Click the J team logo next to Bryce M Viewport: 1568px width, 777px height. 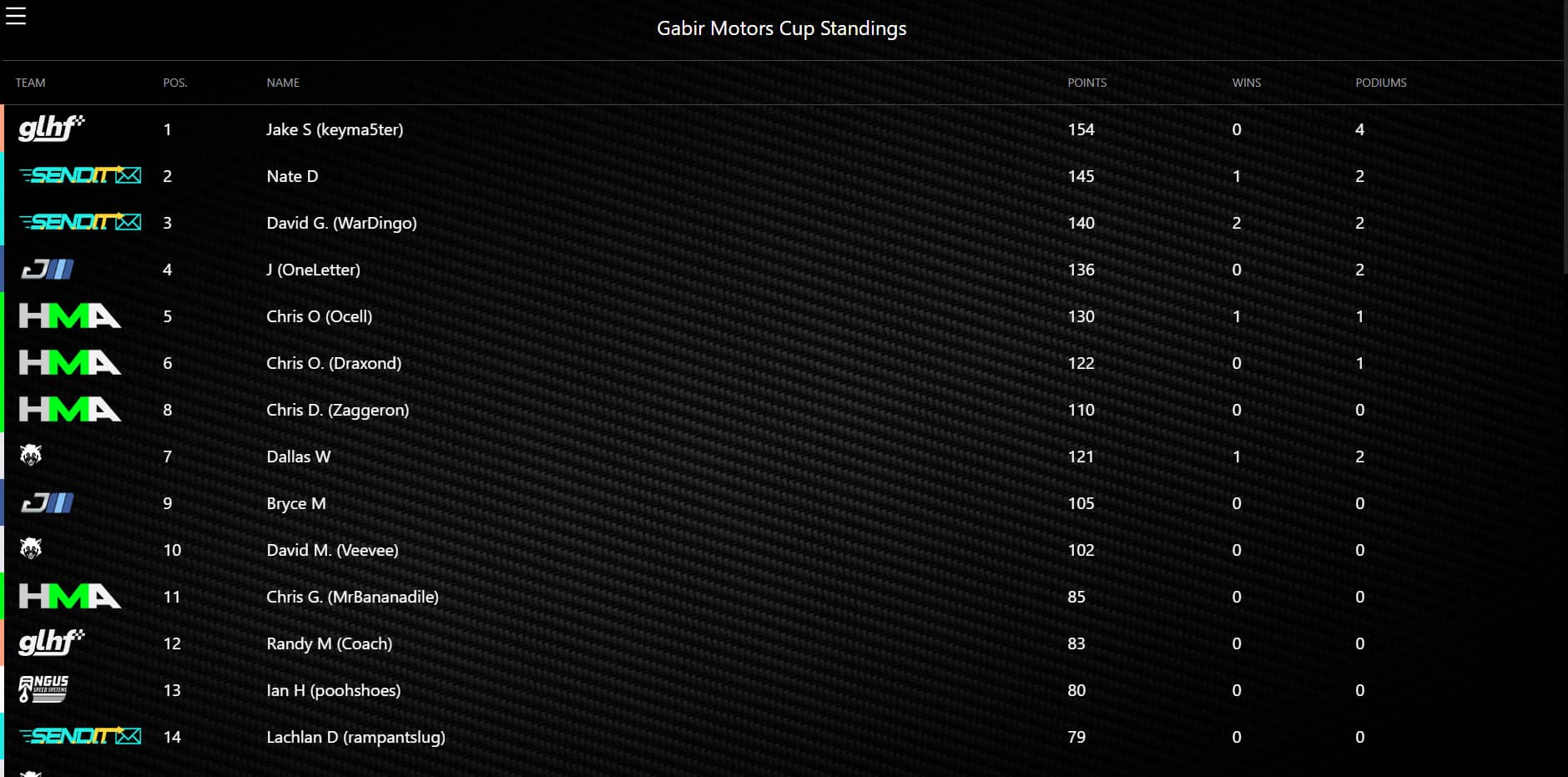click(46, 502)
